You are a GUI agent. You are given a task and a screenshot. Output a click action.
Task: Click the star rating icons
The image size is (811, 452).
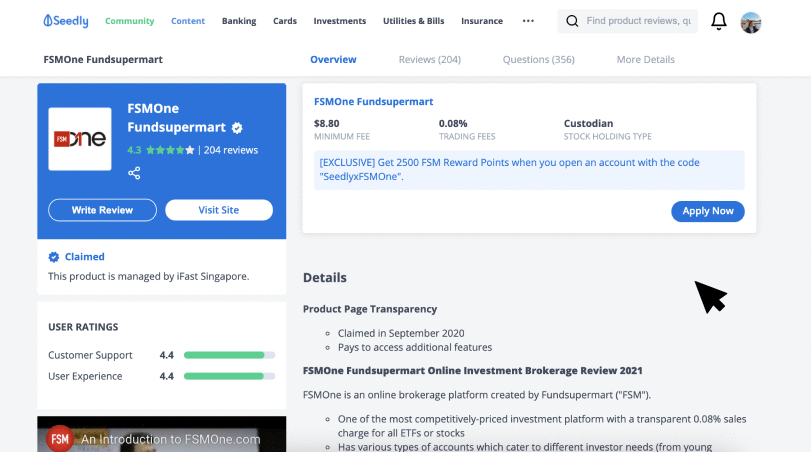point(170,150)
